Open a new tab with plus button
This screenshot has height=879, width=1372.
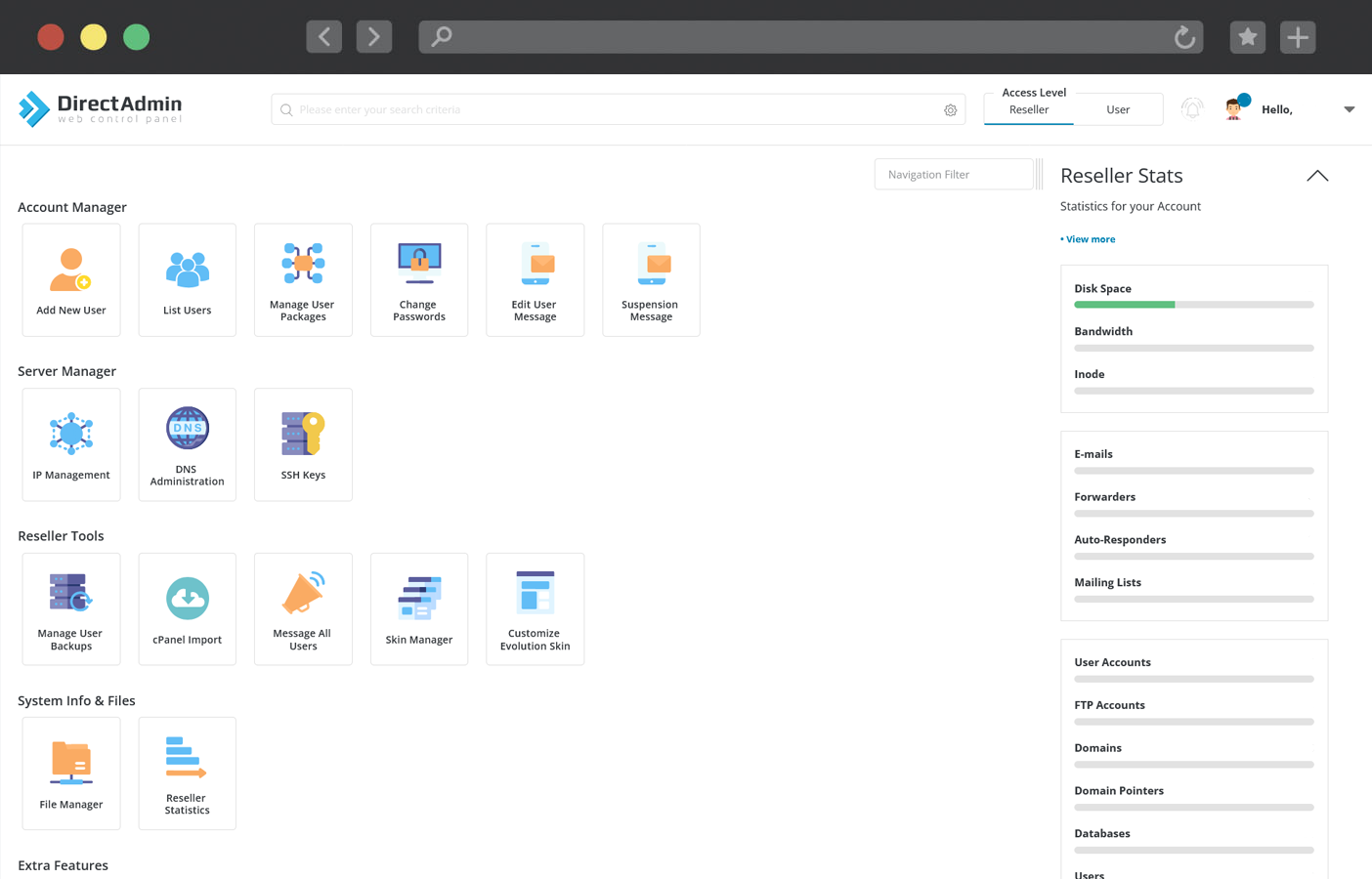click(x=1298, y=37)
